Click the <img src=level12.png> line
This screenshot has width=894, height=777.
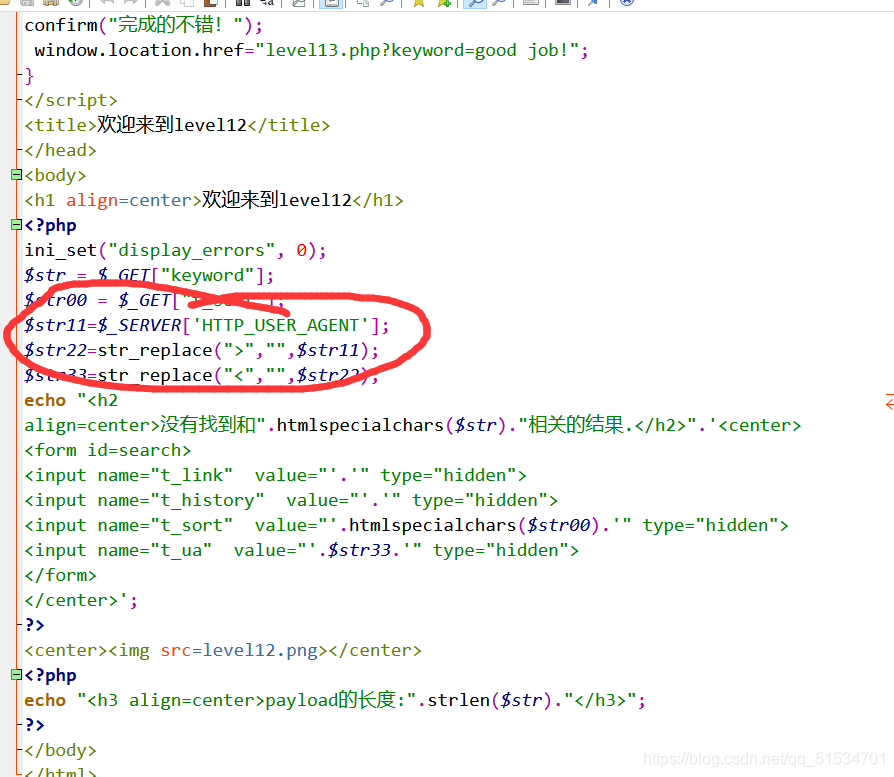223,650
